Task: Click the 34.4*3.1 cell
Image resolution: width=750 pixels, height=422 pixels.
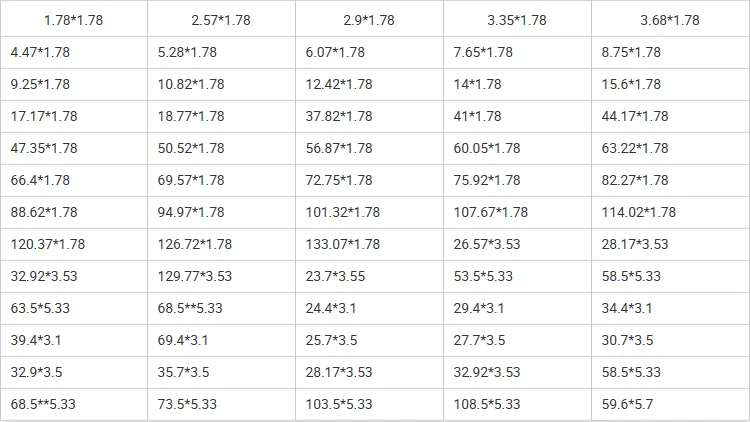Action: 670,309
